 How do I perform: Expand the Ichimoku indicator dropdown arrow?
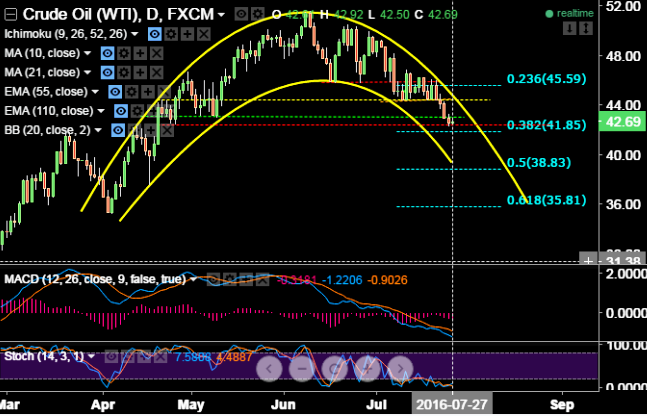pos(135,34)
